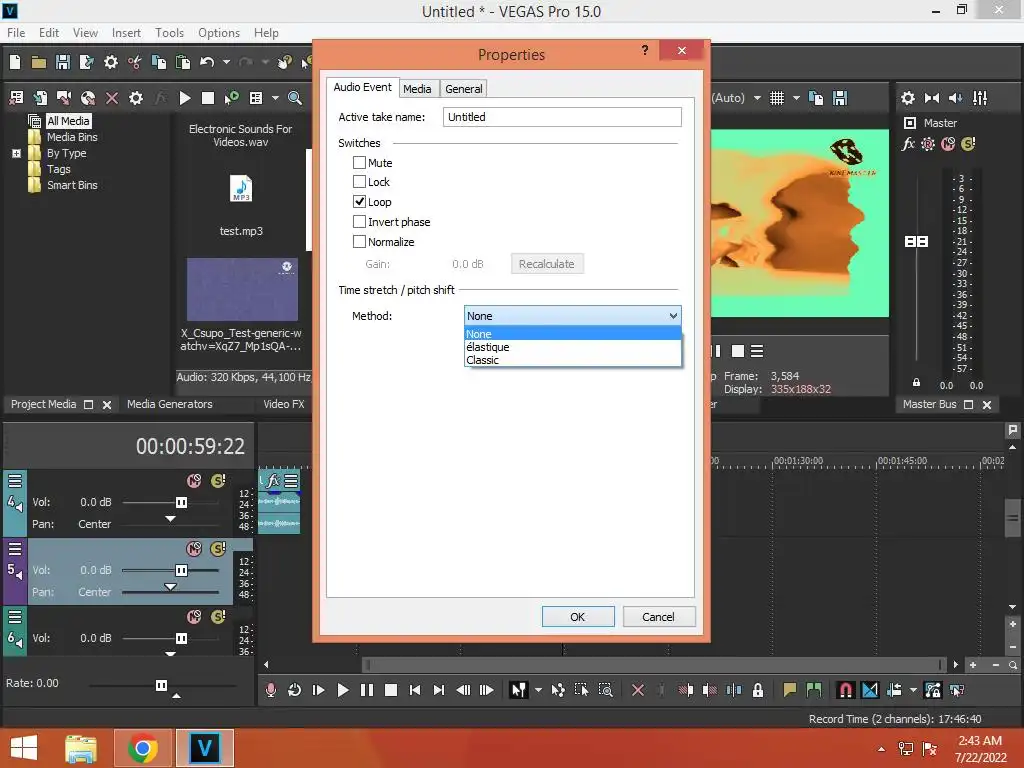Screen dimensions: 1024x768
Task: Open the edit tool dropdown arrow in transport
Action: (538, 690)
